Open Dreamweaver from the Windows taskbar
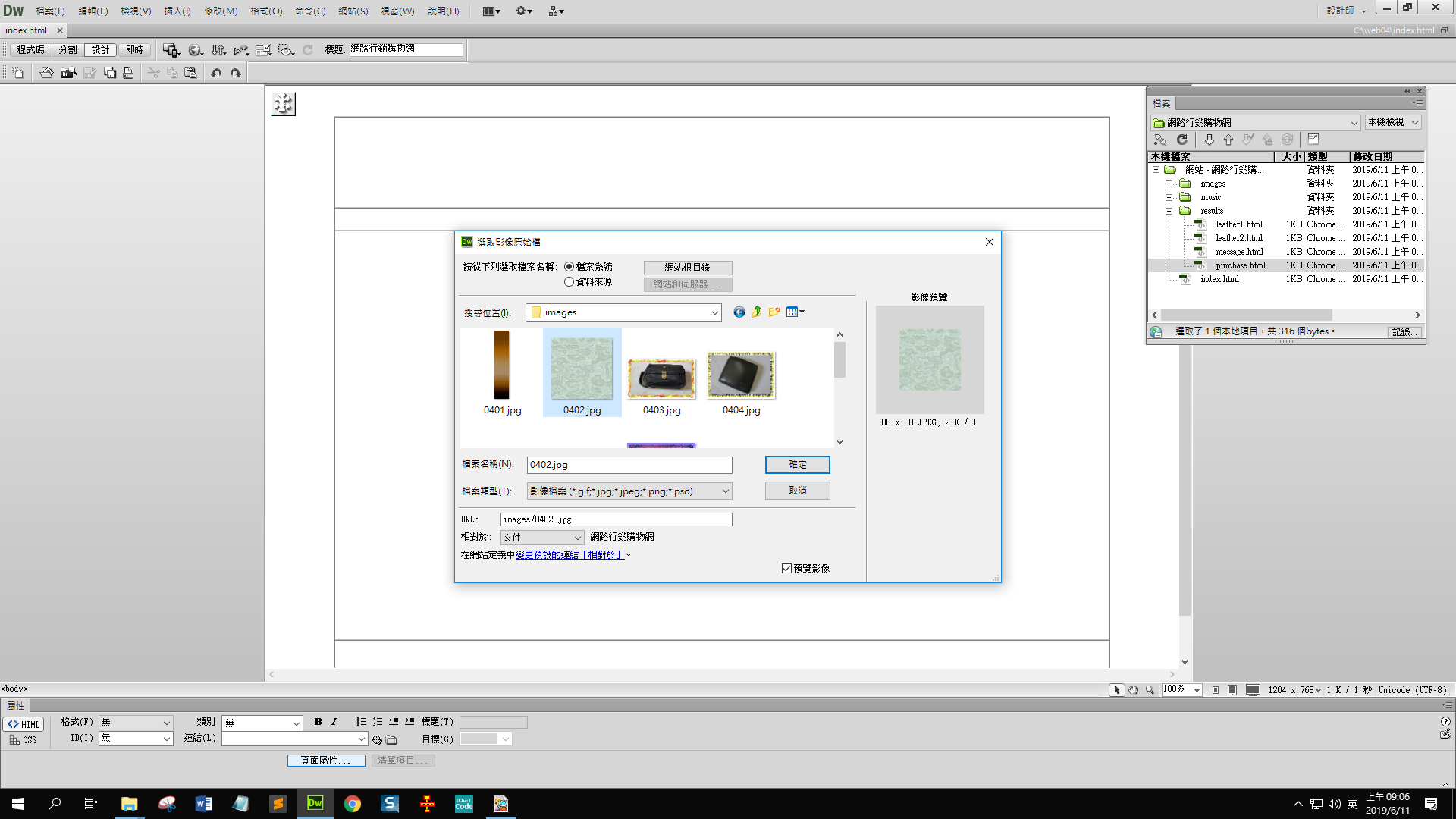 point(315,803)
